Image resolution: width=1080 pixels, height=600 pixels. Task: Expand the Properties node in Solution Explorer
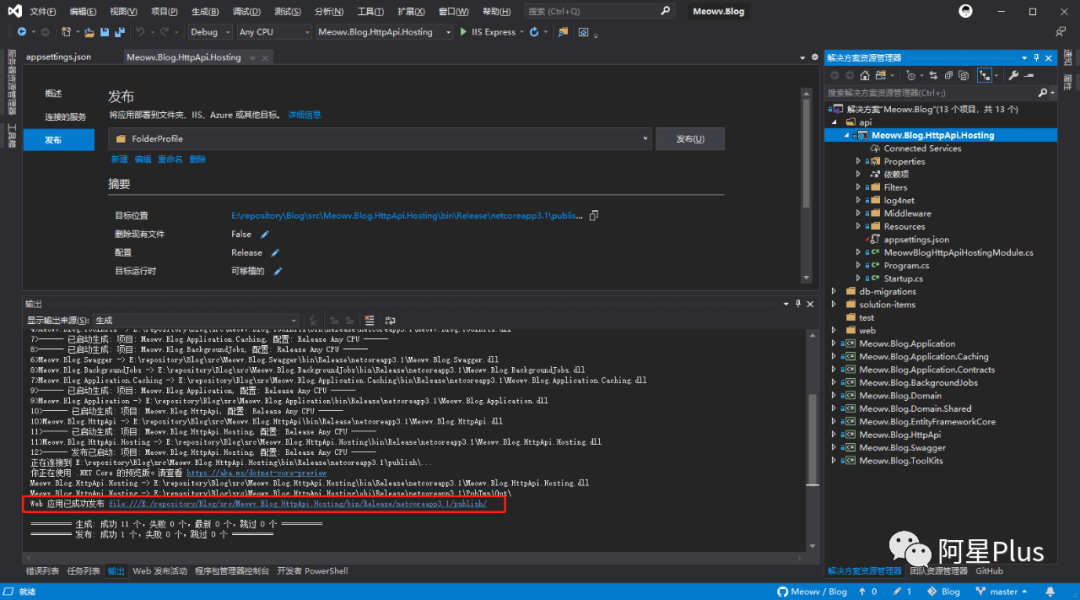(858, 161)
